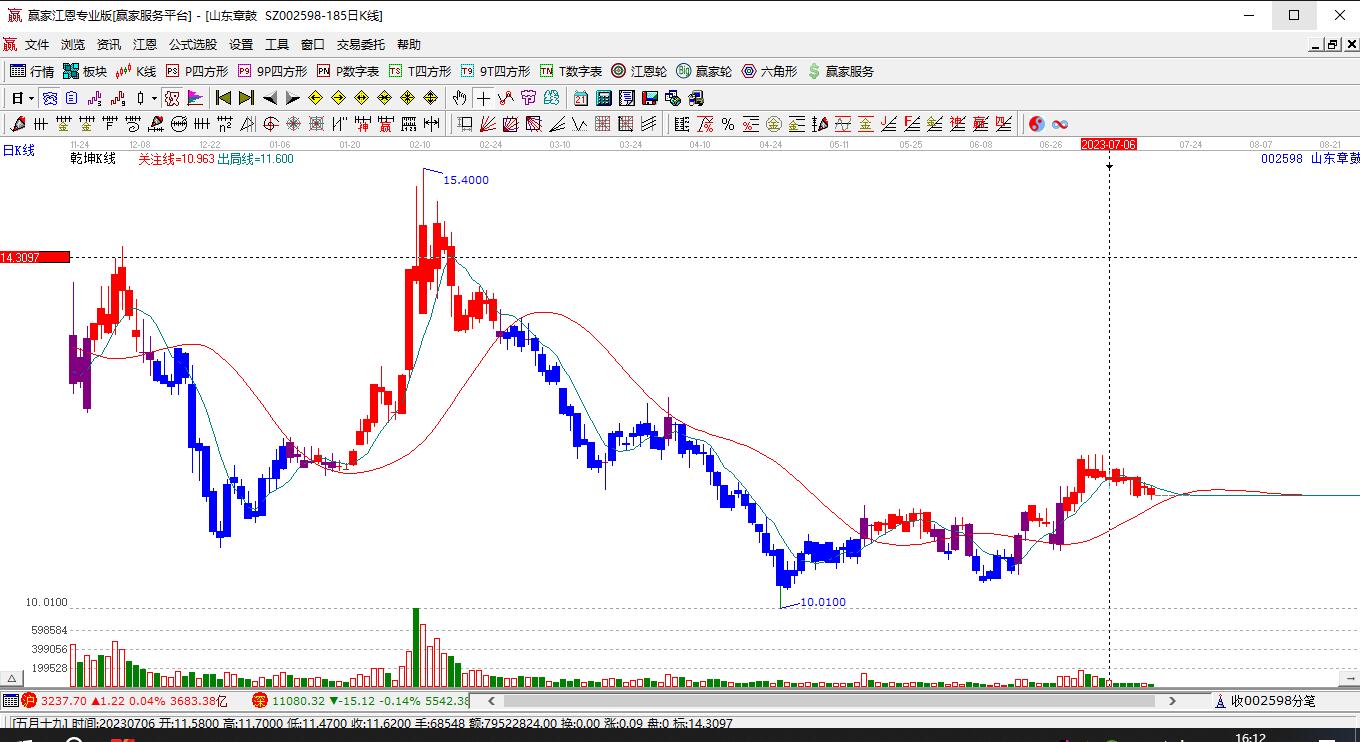
Task: Open the 交易委托 menu
Action: coord(361,45)
